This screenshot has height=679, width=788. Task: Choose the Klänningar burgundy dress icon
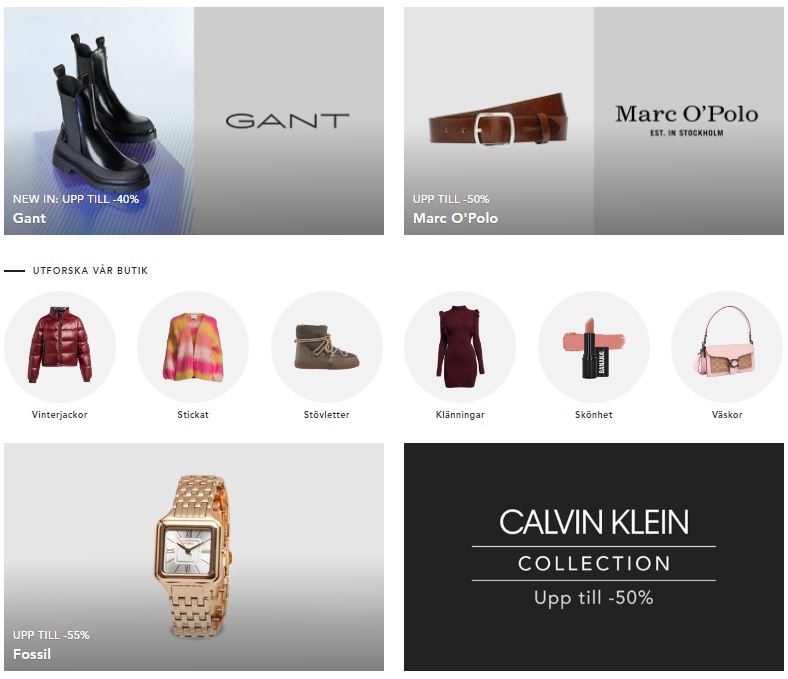pos(460,346)
